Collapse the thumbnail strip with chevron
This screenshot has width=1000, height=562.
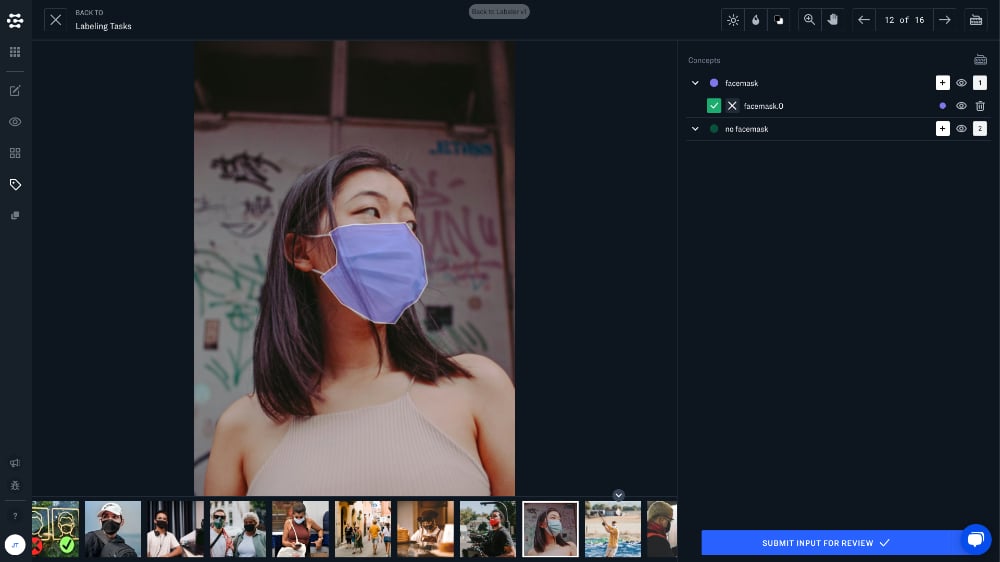pyautogui.click(x=618, y=495)
